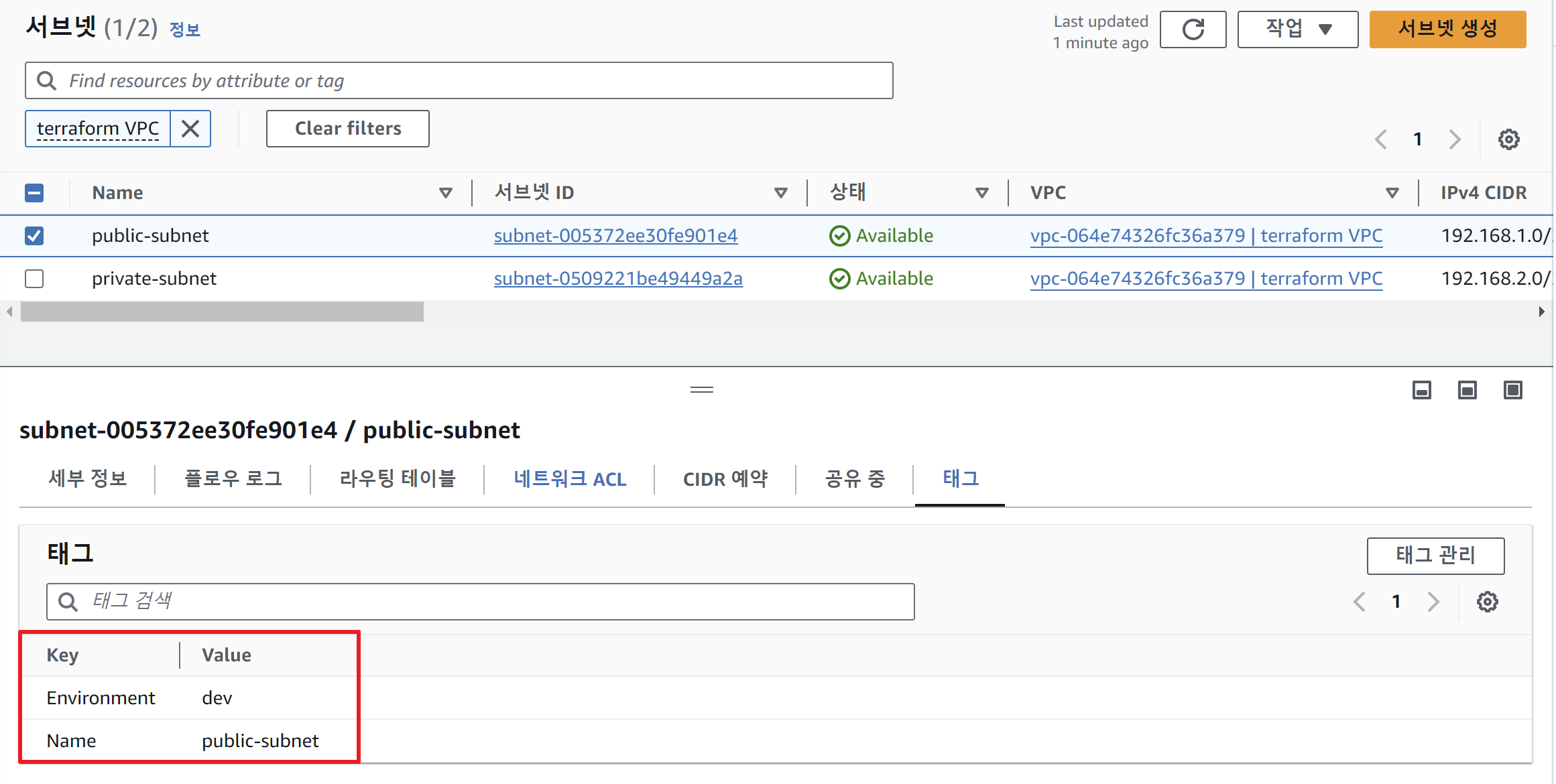Click the refresh subnets icon button
The width and height of the screenshot is (1556, 784).
[x=1193, y=29]
